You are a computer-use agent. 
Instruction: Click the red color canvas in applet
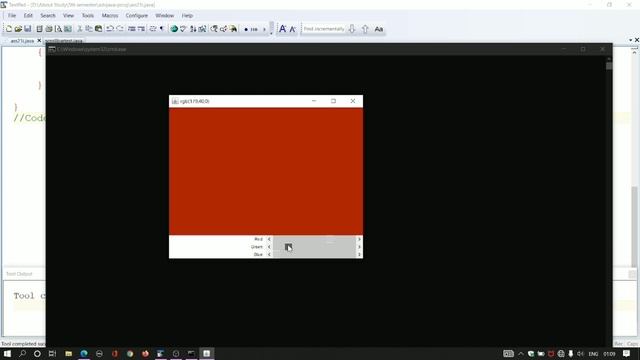[x=266, y=171]
